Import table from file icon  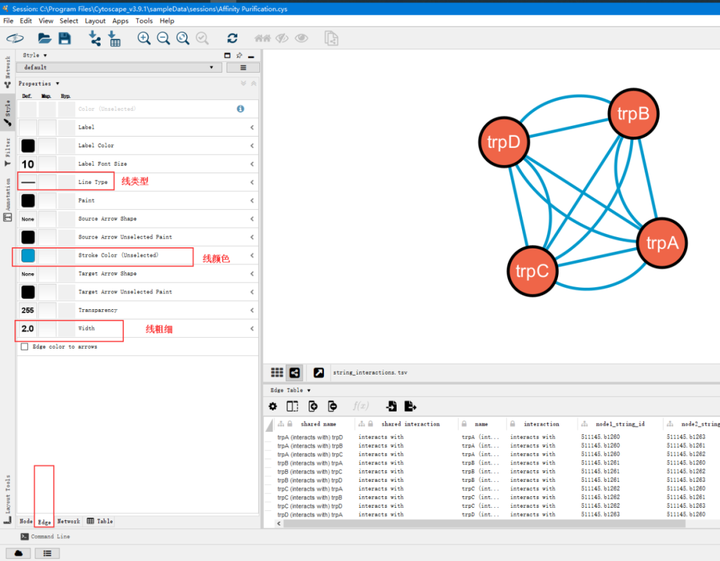tap(114, 38)
